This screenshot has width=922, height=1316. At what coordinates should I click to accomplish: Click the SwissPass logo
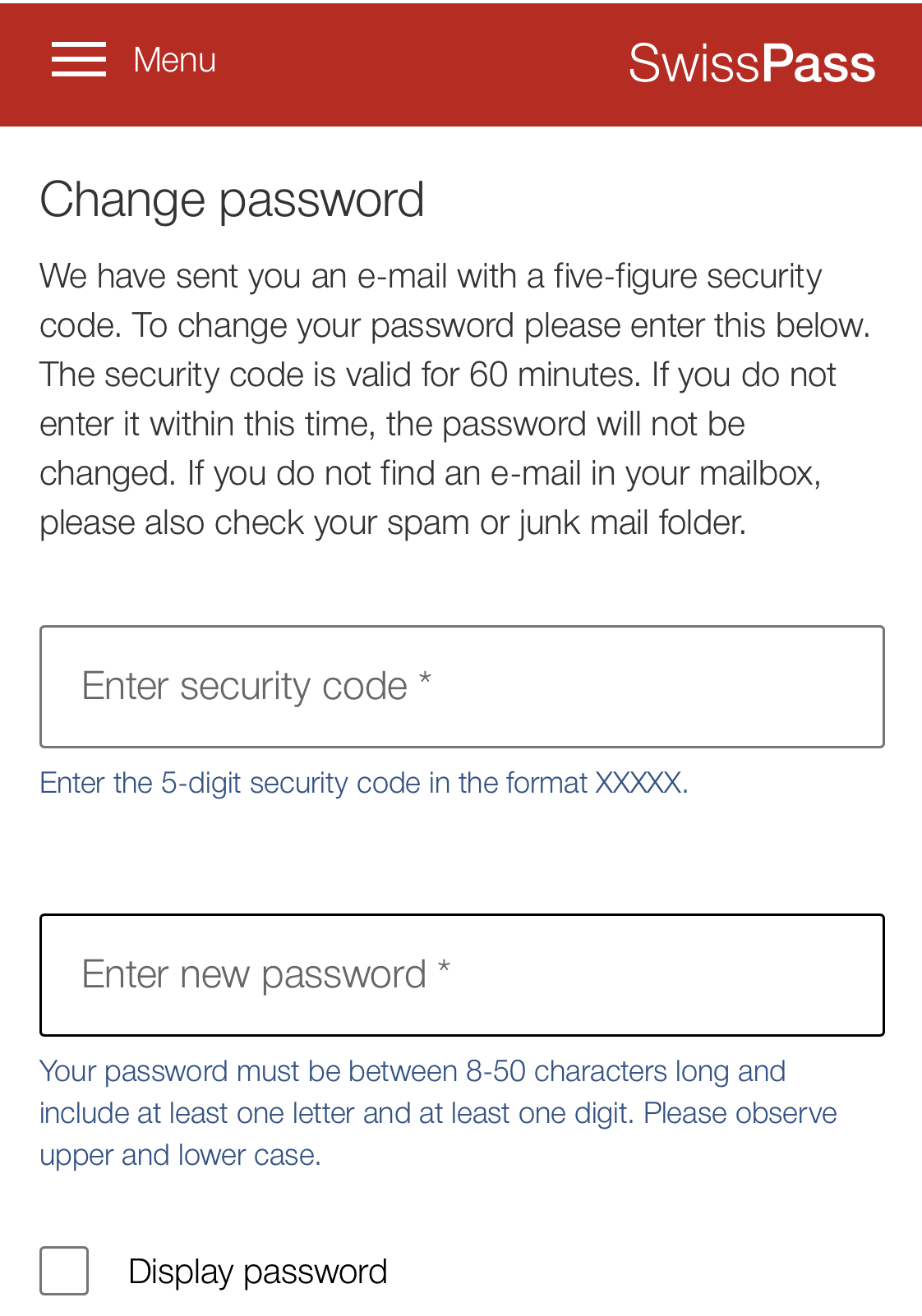point(752,63)
